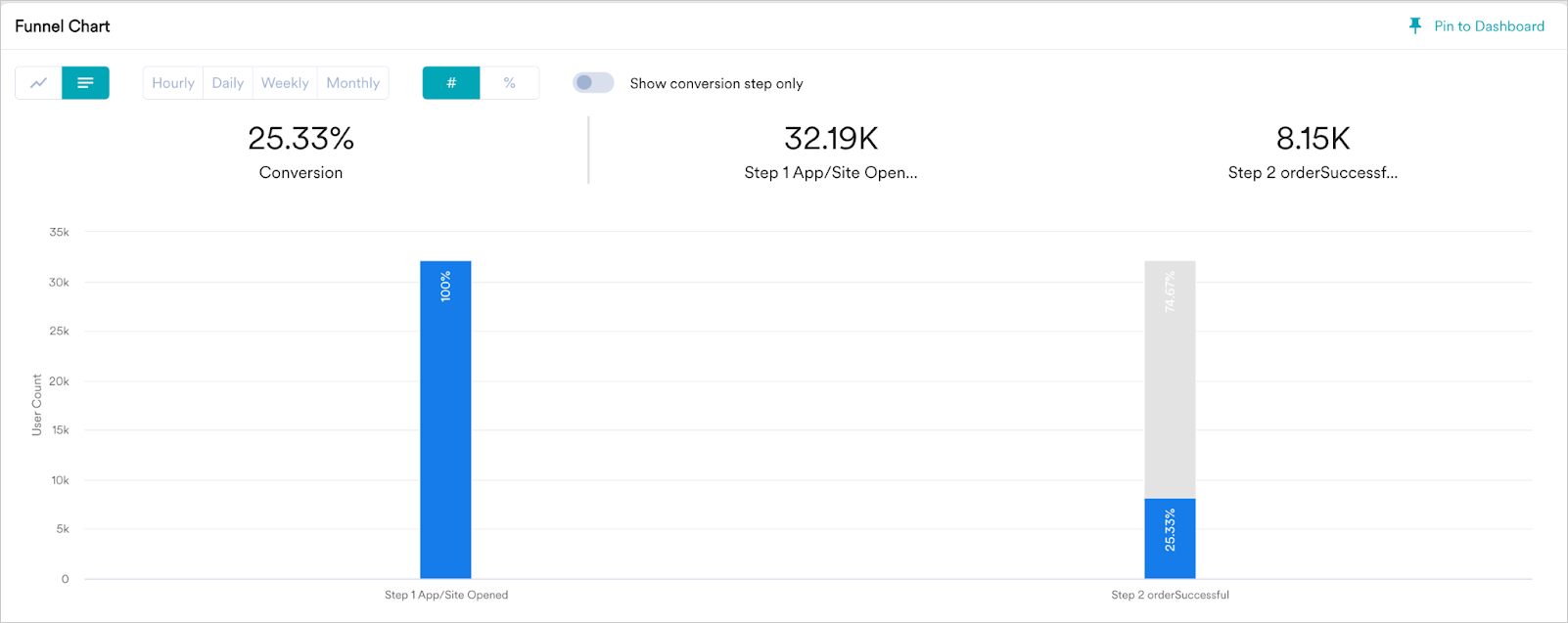Click the Step 2 orderSuccessful axis label

tap(1170, 595)
